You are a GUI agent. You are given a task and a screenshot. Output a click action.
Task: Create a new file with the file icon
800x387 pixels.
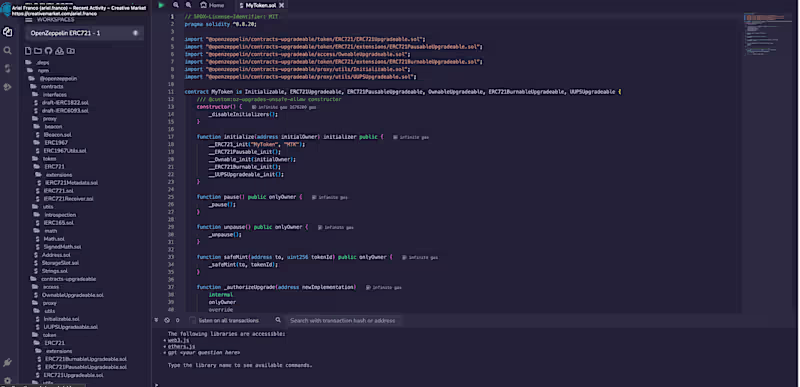(x=29, y=51)
